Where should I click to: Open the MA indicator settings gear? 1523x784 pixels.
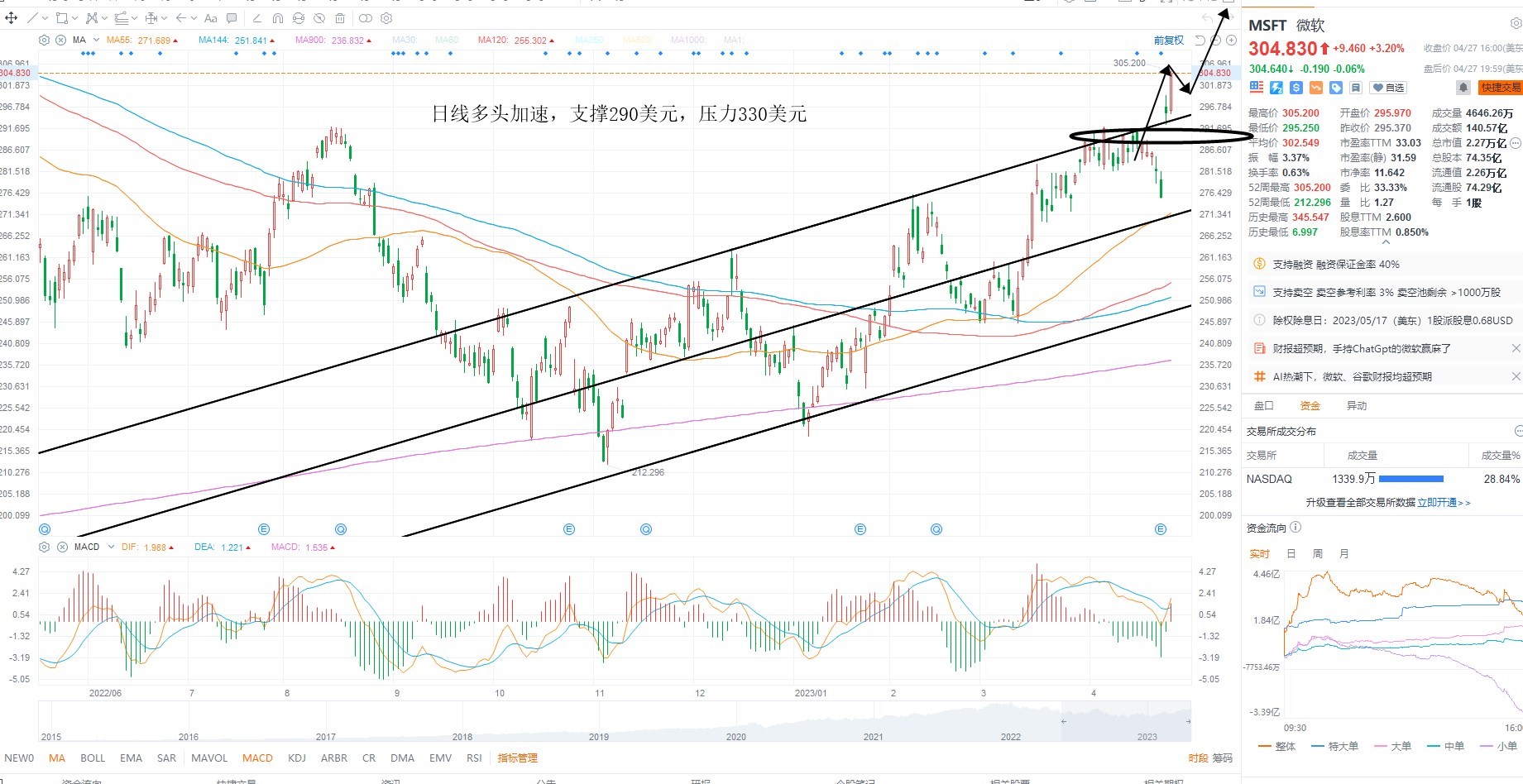click(44, 40)
